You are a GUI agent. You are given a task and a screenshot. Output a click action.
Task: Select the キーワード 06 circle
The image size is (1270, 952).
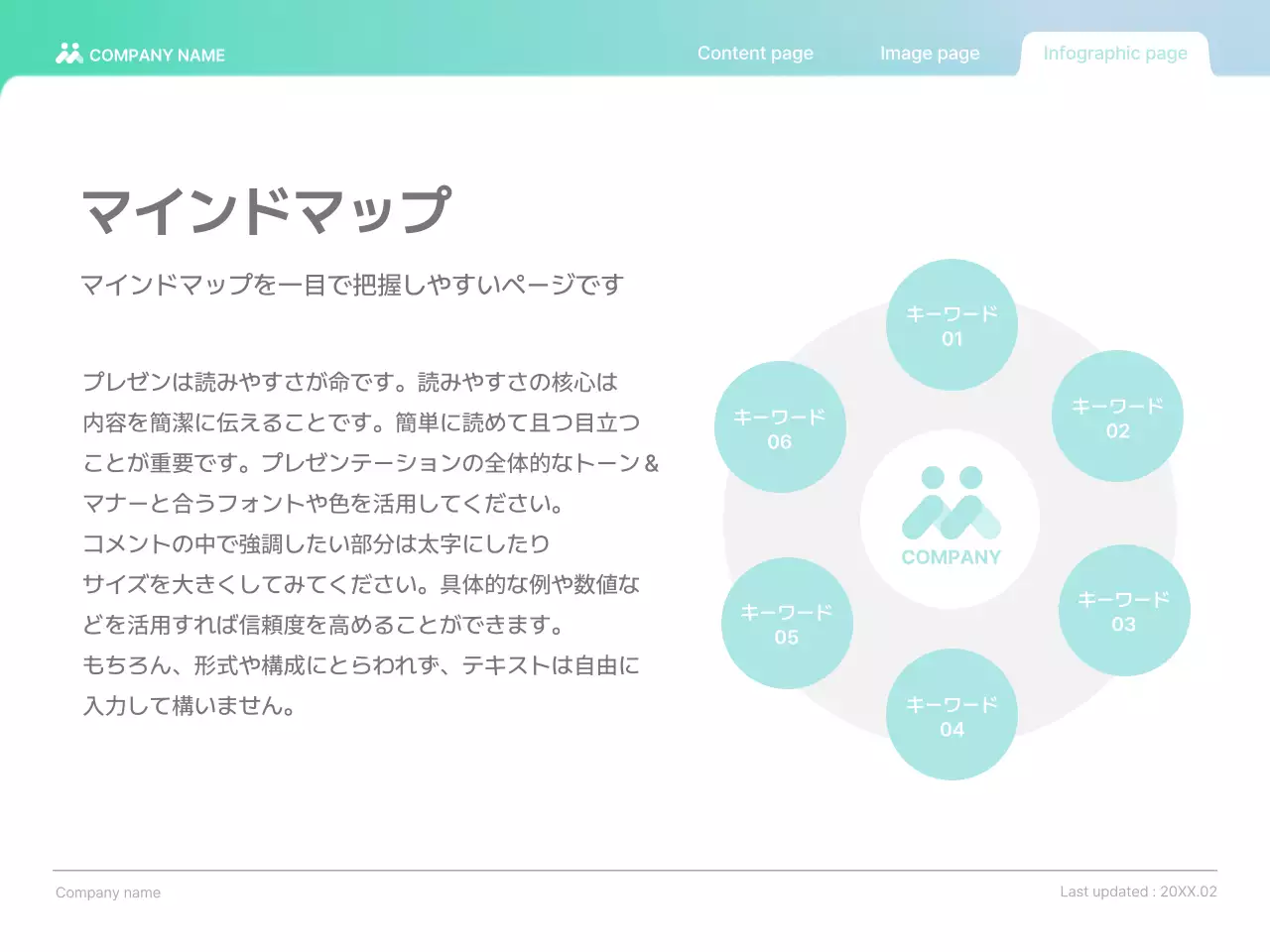(780, 427)
